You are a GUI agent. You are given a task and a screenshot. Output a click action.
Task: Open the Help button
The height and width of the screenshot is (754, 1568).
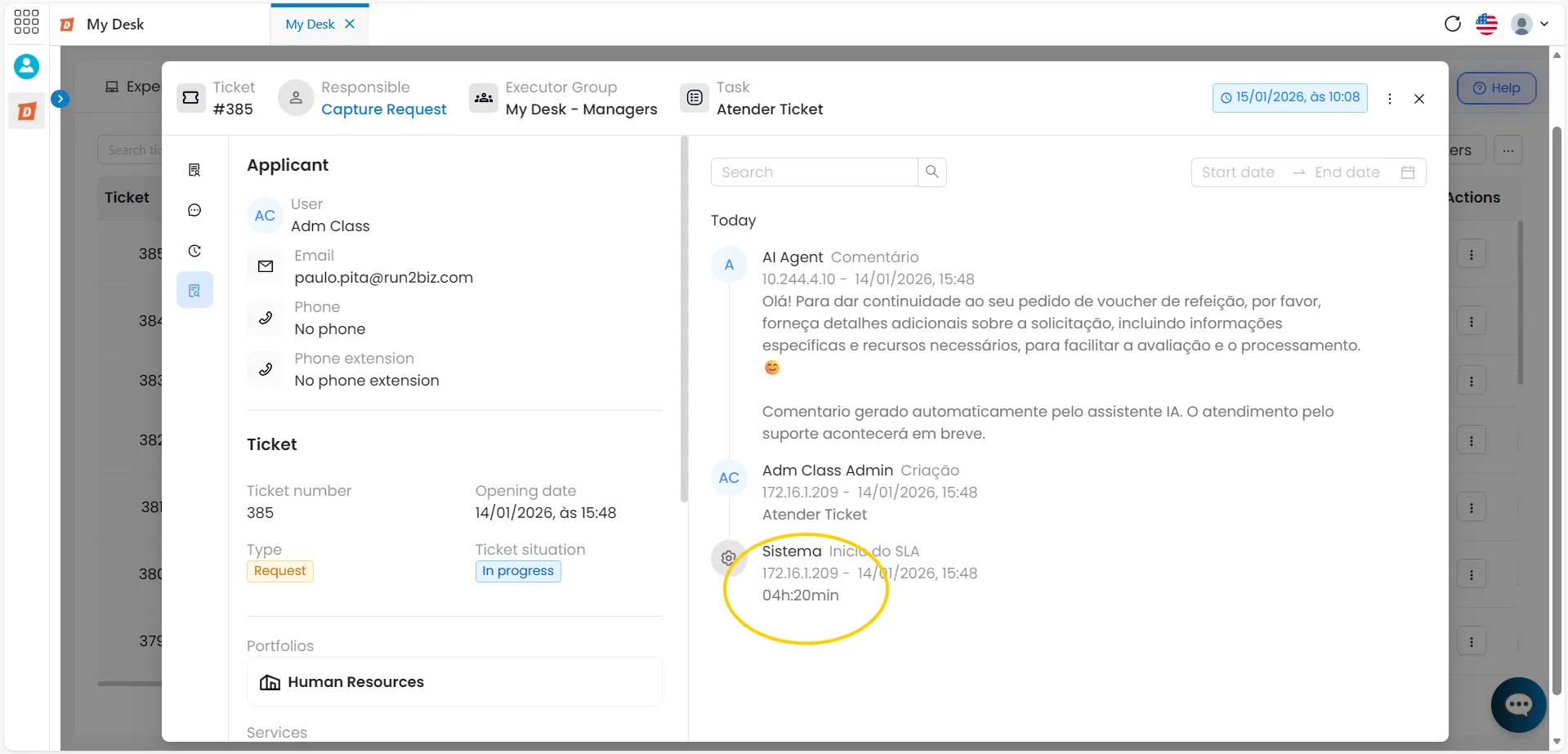pos(1497,88)
